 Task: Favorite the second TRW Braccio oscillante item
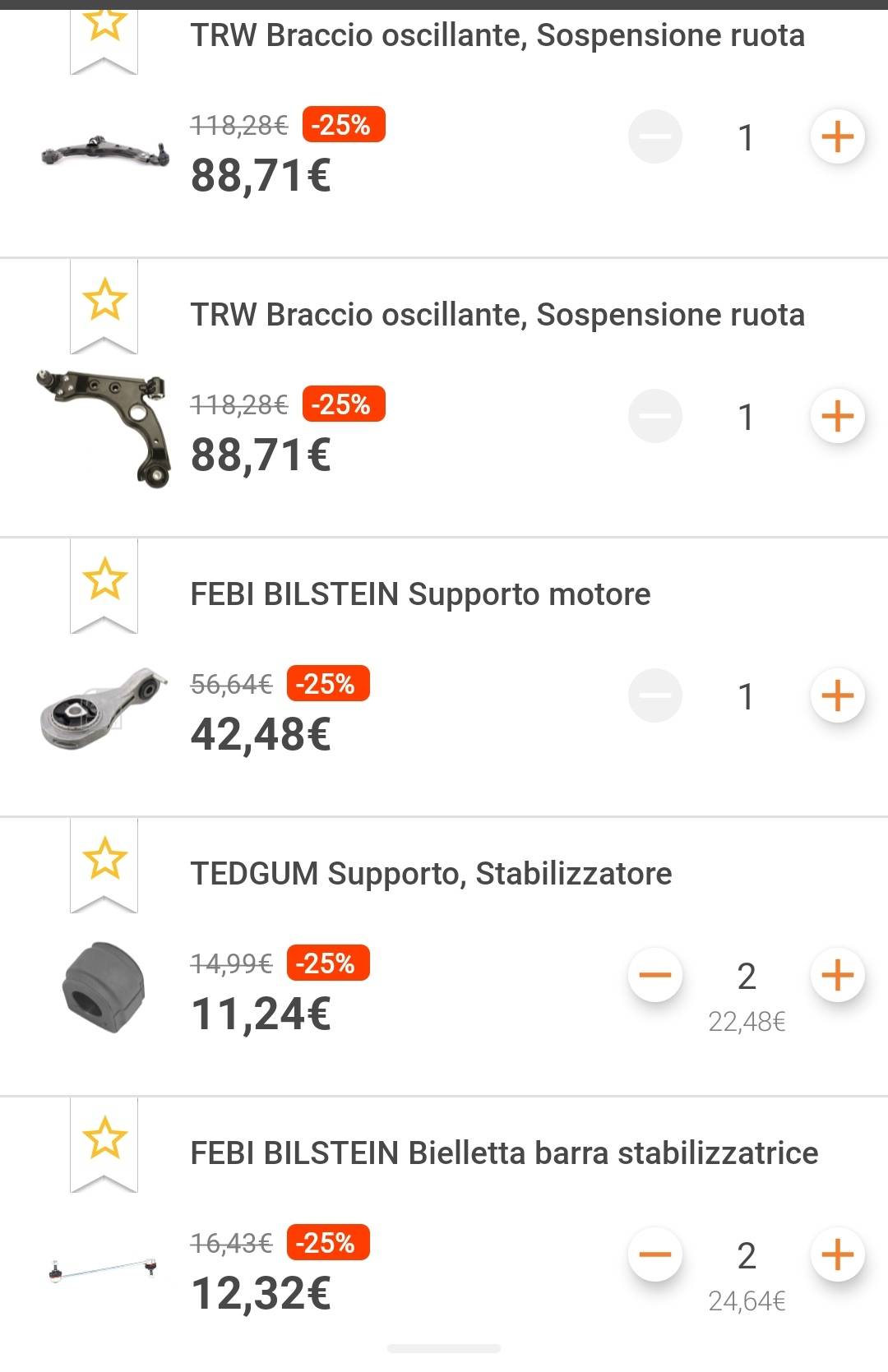(x=104, y=300)
